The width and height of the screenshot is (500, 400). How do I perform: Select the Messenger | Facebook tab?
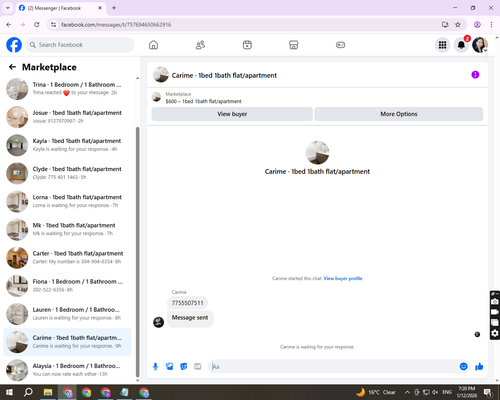click(60, 8)
